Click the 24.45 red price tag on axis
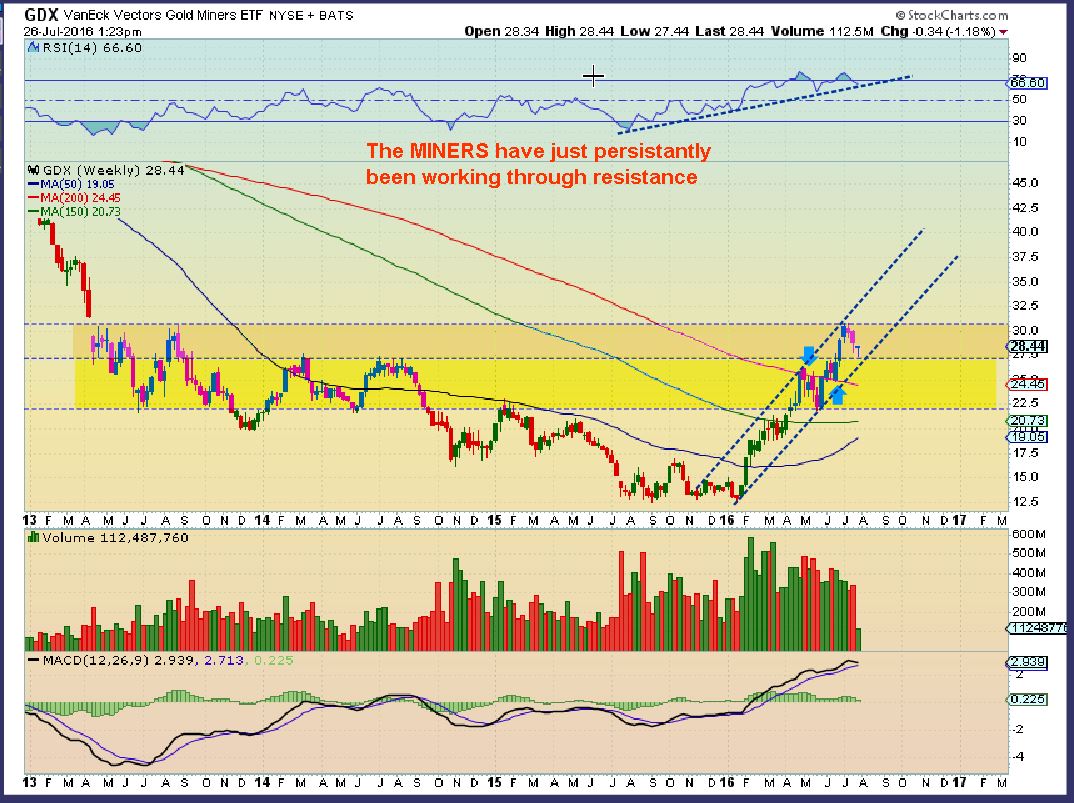Screen dimensions: 1074x803 click(x=1025, y=384)
